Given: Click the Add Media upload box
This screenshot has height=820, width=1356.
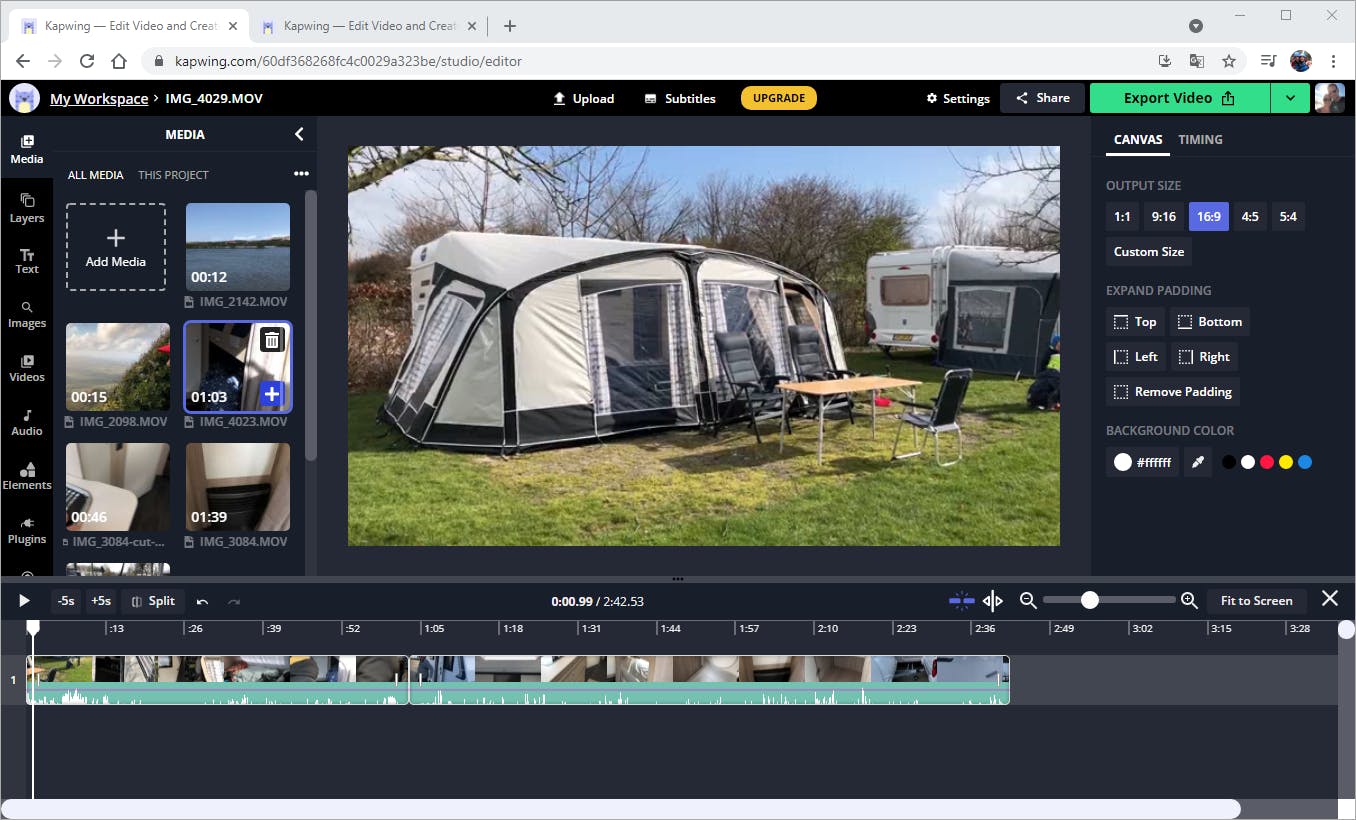Looking at the screenshot, I should (x=116, y=247).
